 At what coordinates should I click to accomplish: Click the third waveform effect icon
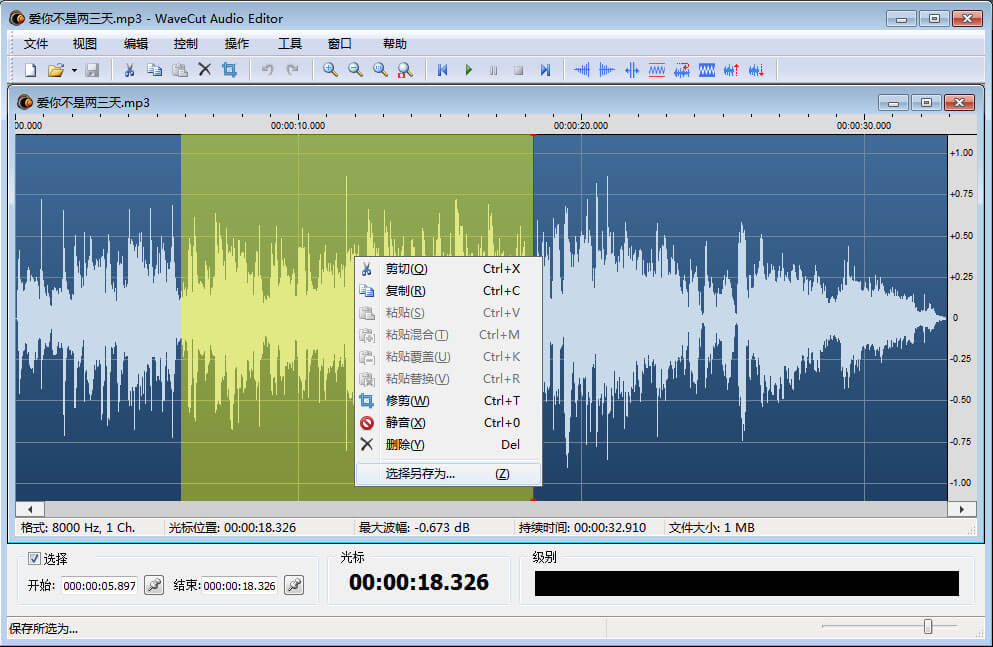point(631,70)
